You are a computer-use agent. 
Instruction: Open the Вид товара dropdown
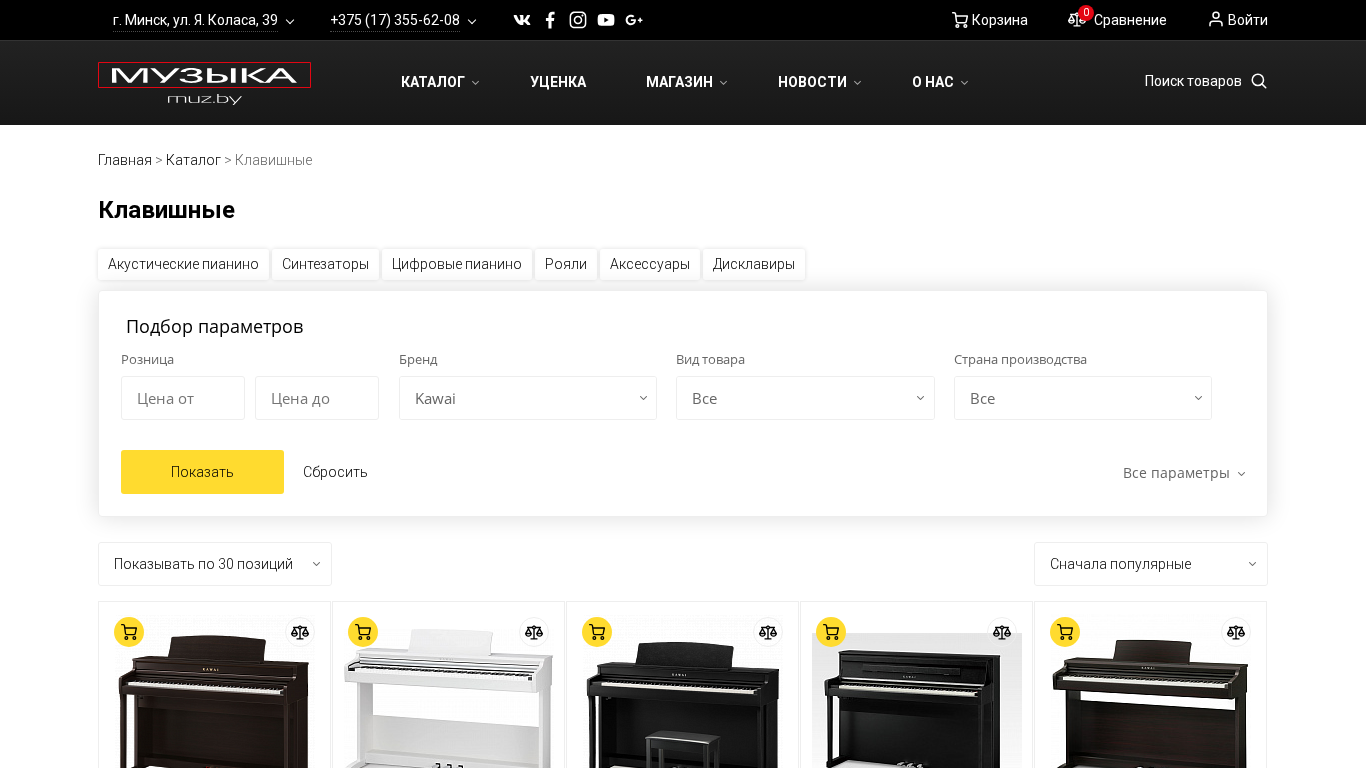pos(805,398)
